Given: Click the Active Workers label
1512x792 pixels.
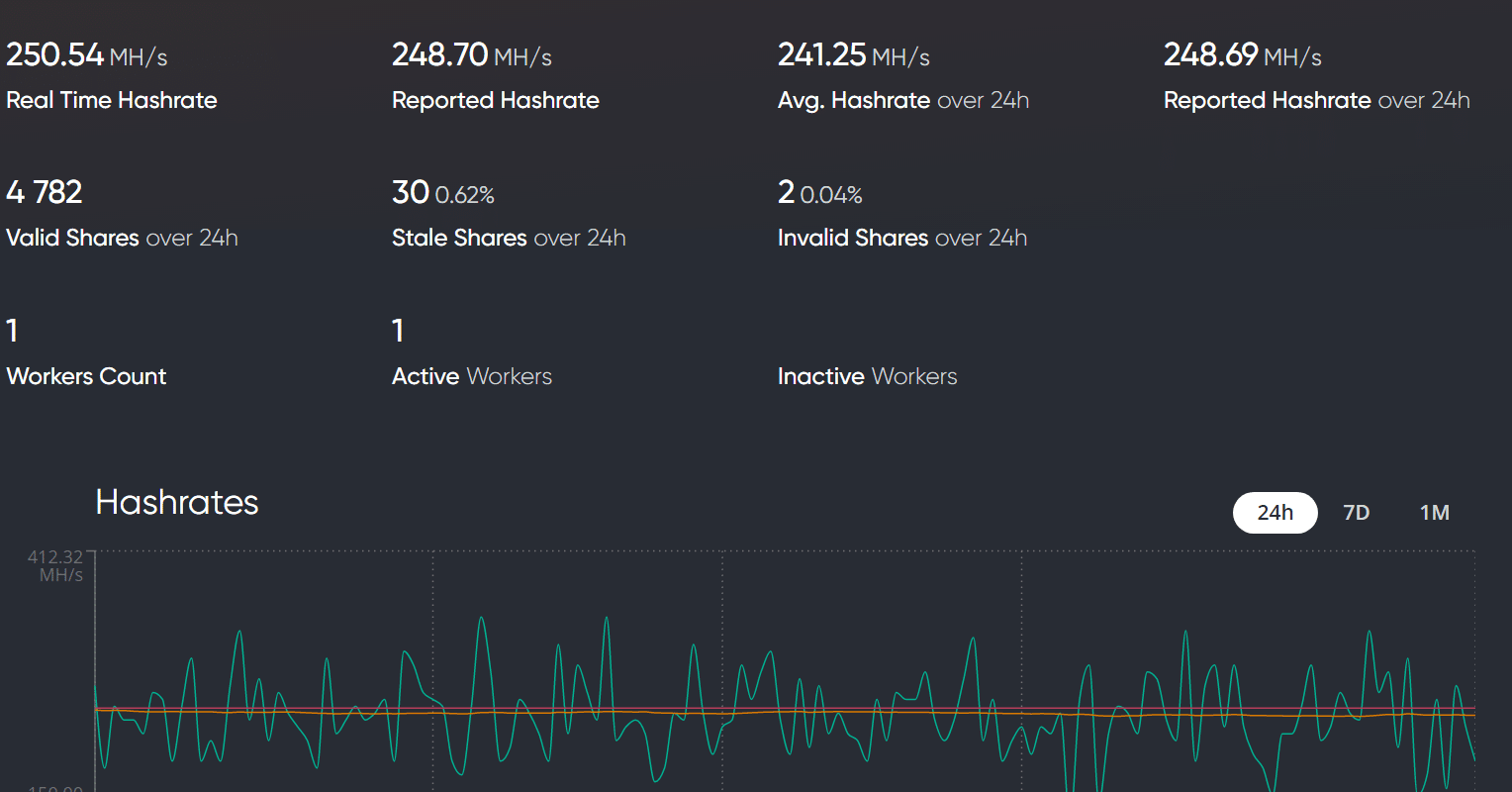Looking at the screenshot, I should (x=472, y=376).
